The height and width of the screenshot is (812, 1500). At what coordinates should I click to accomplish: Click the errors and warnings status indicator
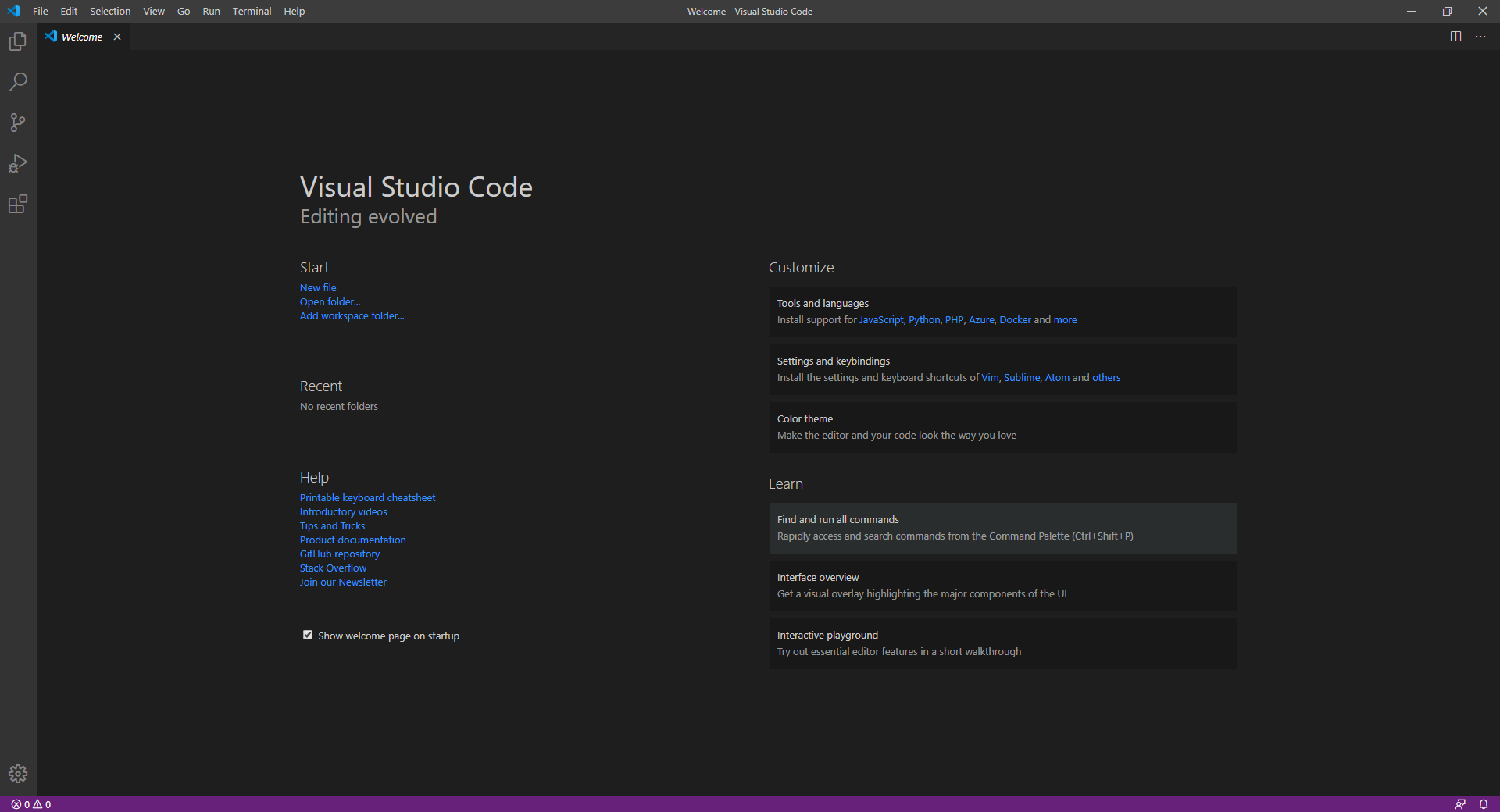31,804
